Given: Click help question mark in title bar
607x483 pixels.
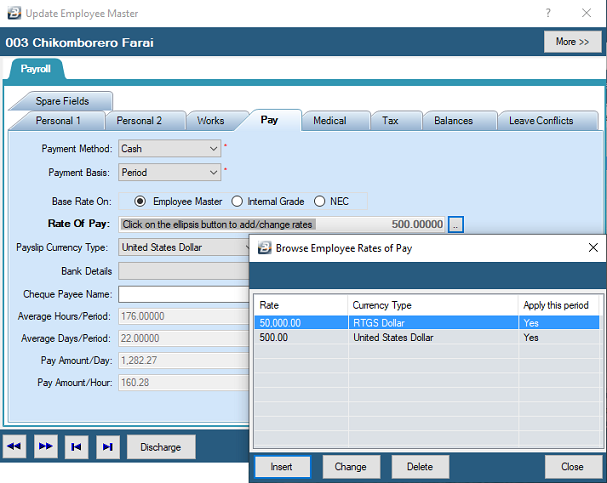Looking at the screenshot, I should pos(548,13).
